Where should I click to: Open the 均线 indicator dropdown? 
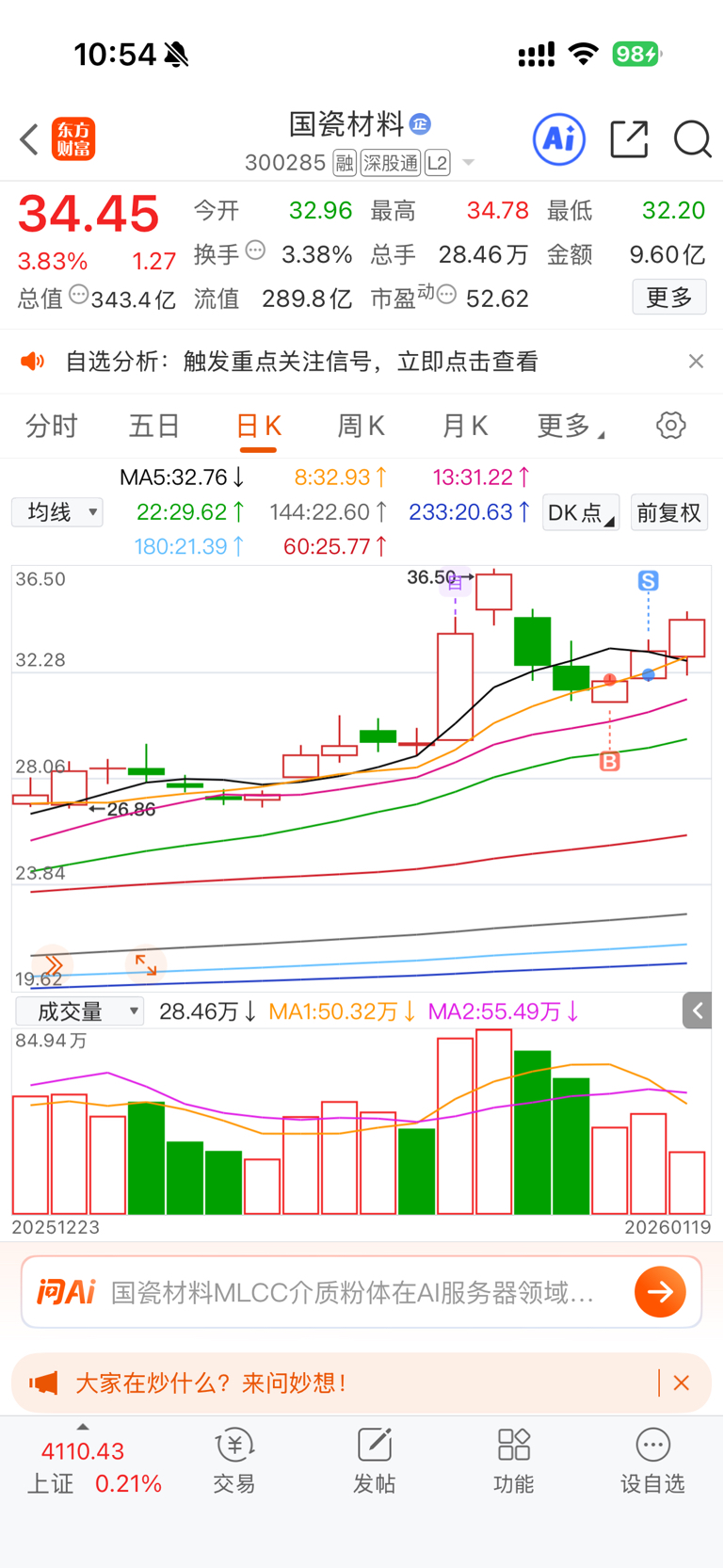(57, 512)
